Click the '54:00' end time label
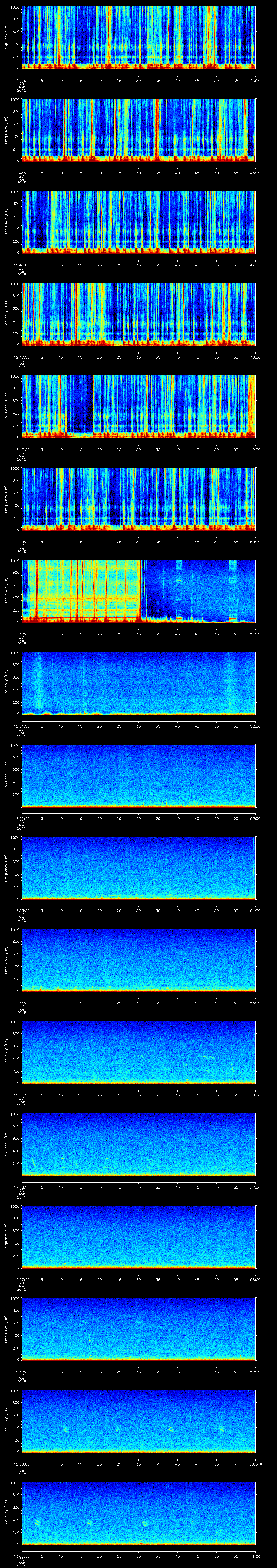 pyautogui.click(x=256, y=910)
